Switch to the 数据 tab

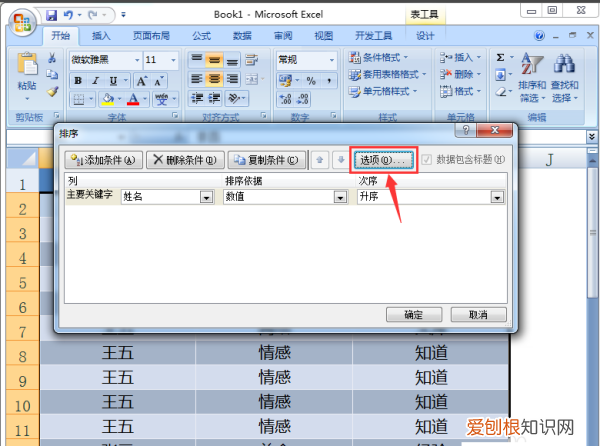pos(242,36)
